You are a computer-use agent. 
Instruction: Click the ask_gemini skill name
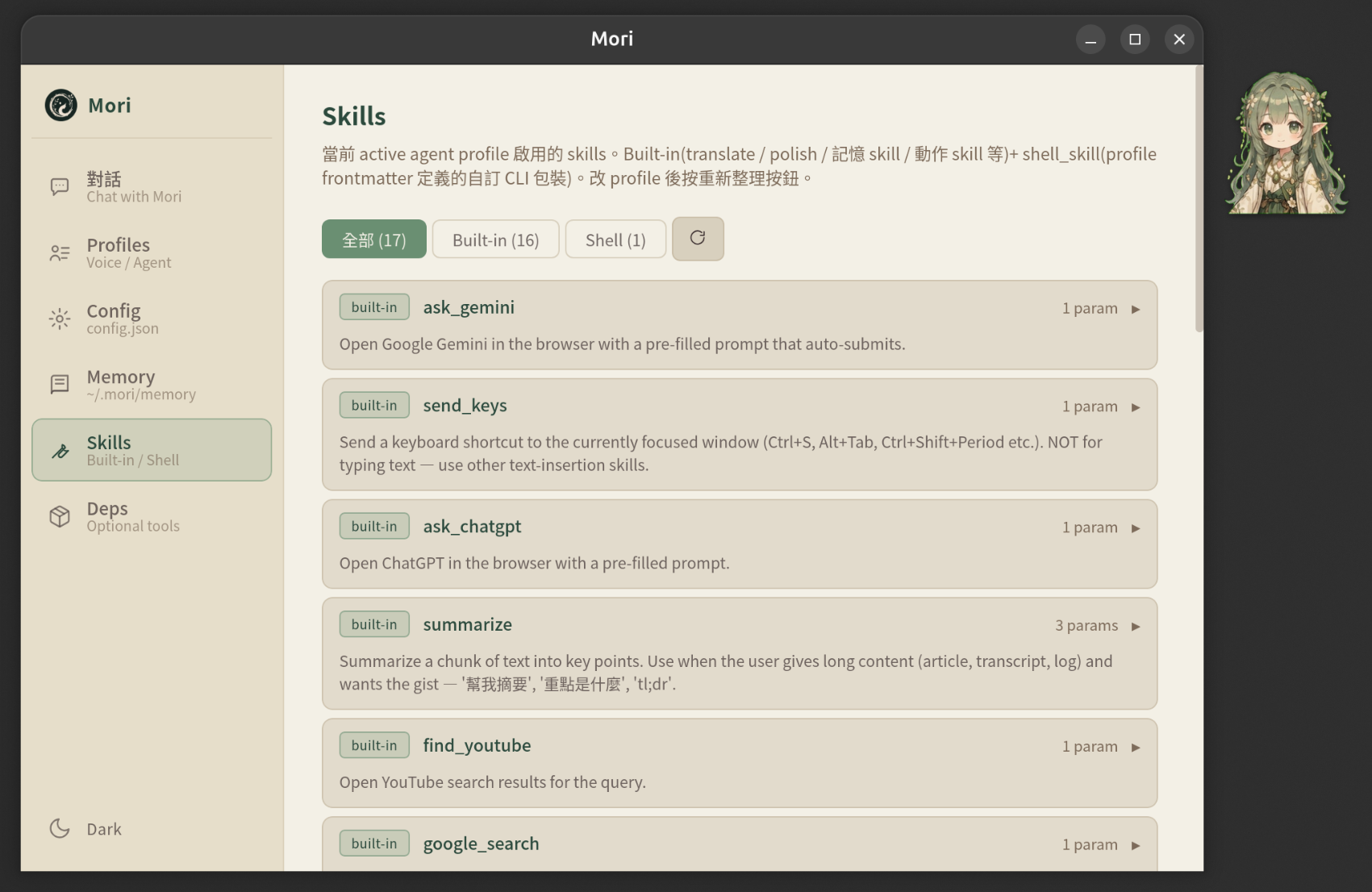click(x=469, y=307)
